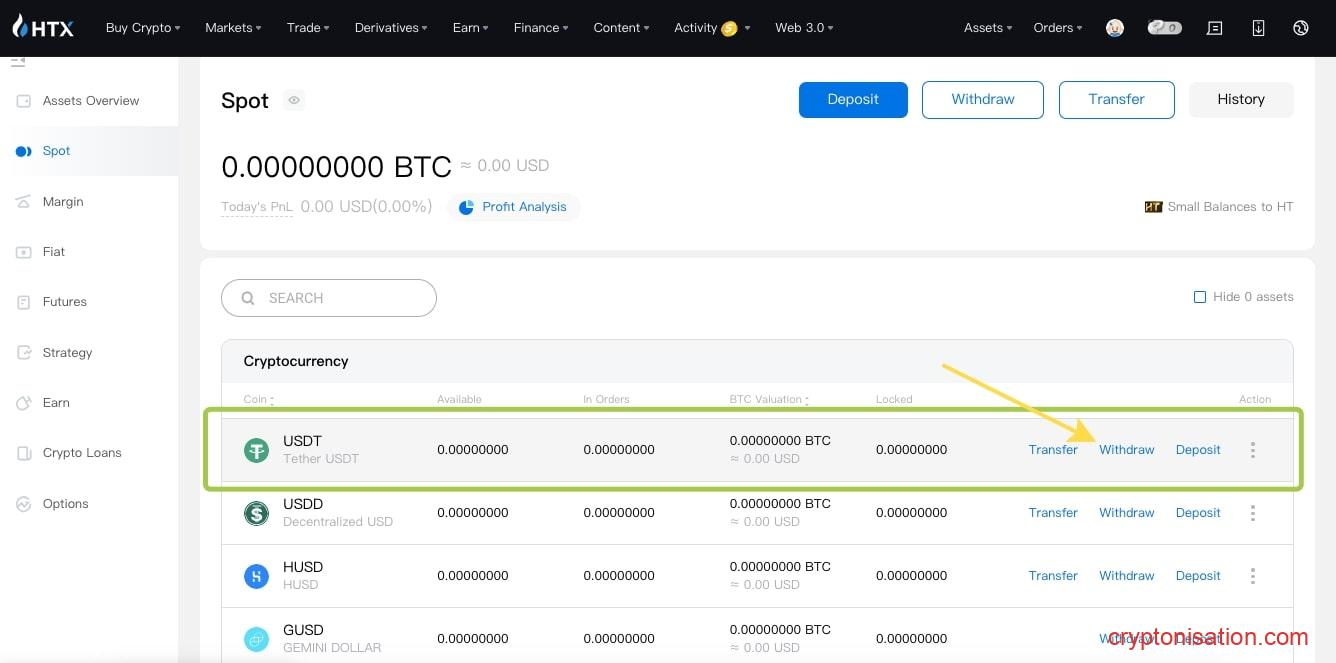Click the Profit Analysis pie chart icon
Screen dimensions: 1336x663
[466, 207]
